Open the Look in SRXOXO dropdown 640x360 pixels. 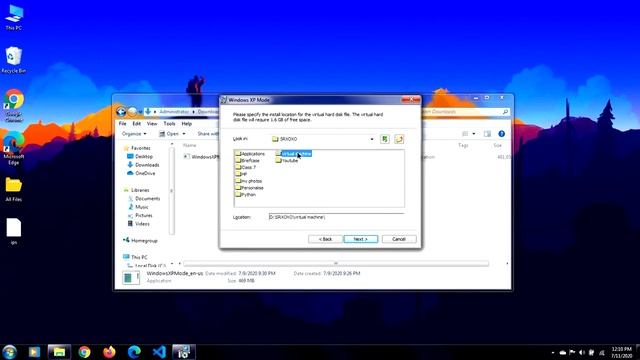coord(372,139)
